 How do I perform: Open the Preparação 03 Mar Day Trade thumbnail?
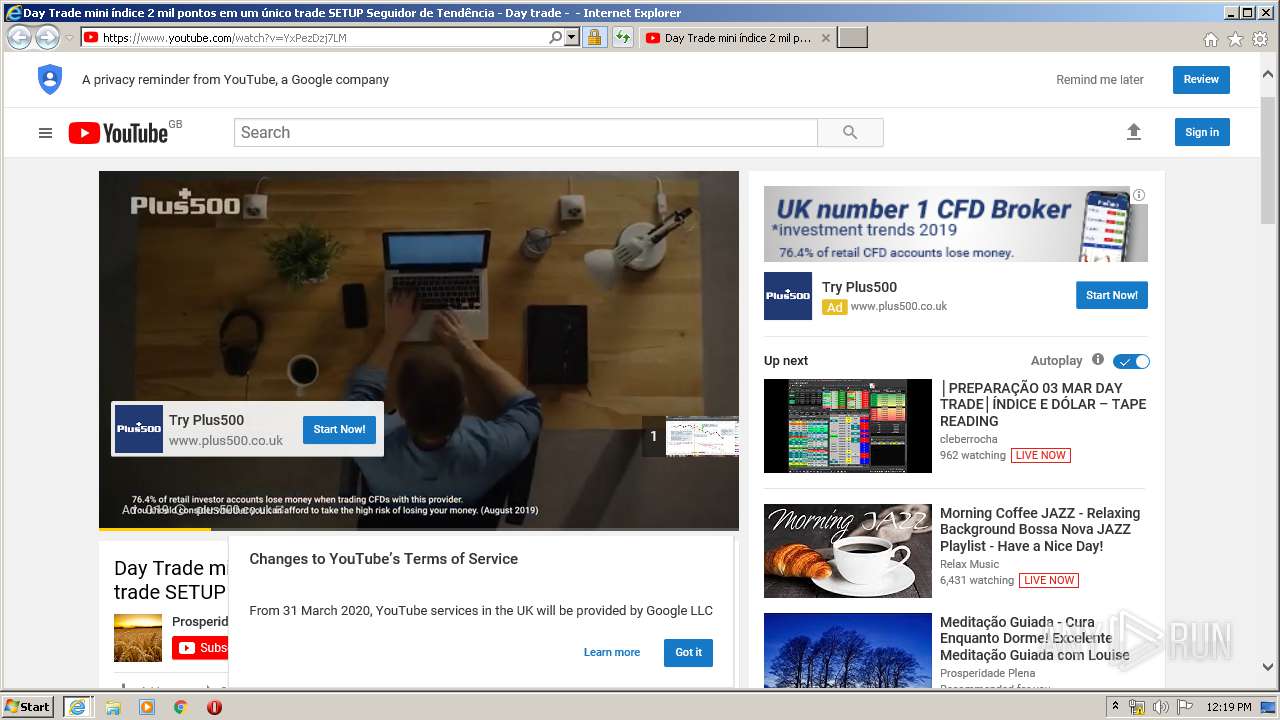(x=848, y=426)
